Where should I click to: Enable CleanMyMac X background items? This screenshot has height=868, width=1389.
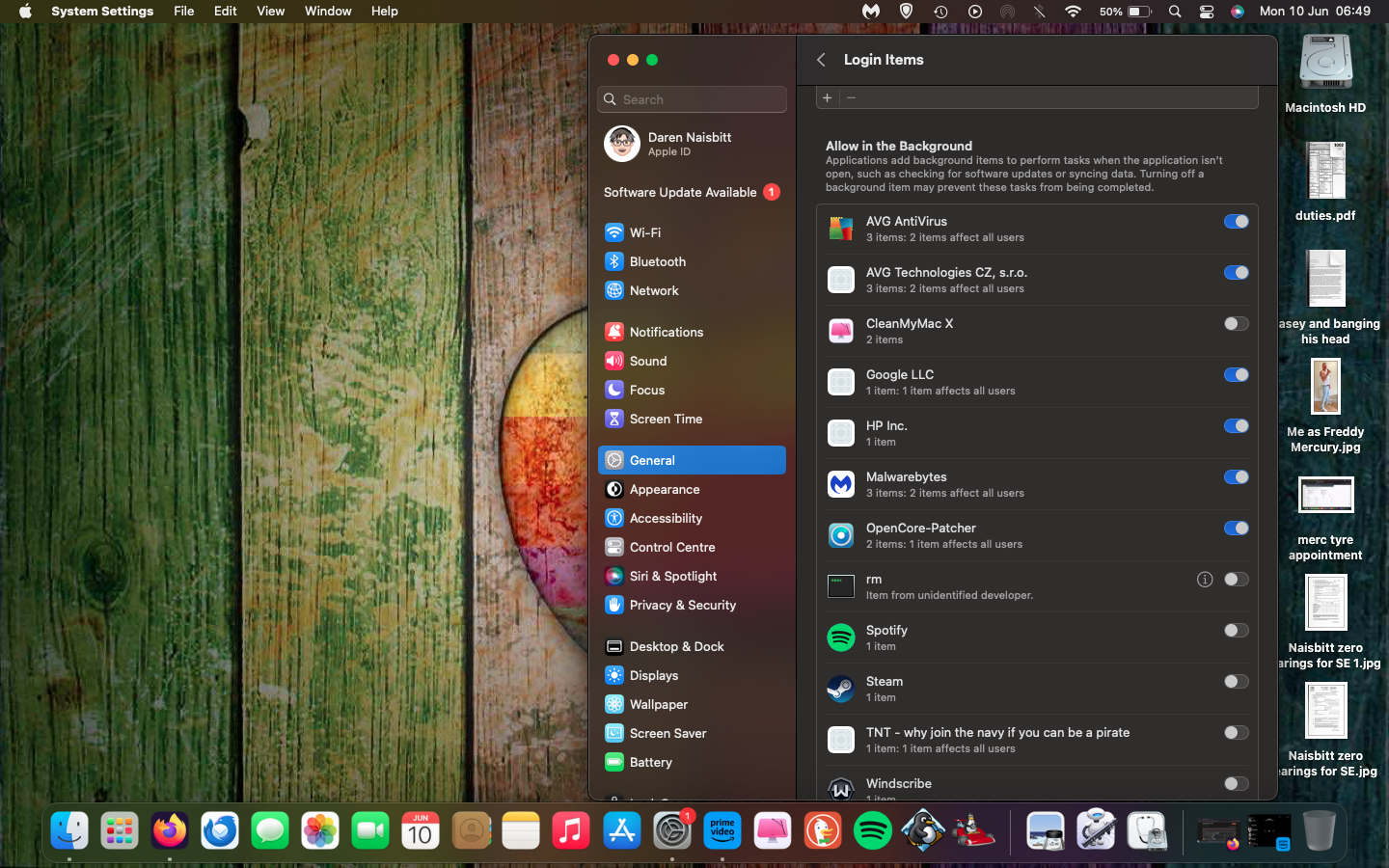[1237, 324]
